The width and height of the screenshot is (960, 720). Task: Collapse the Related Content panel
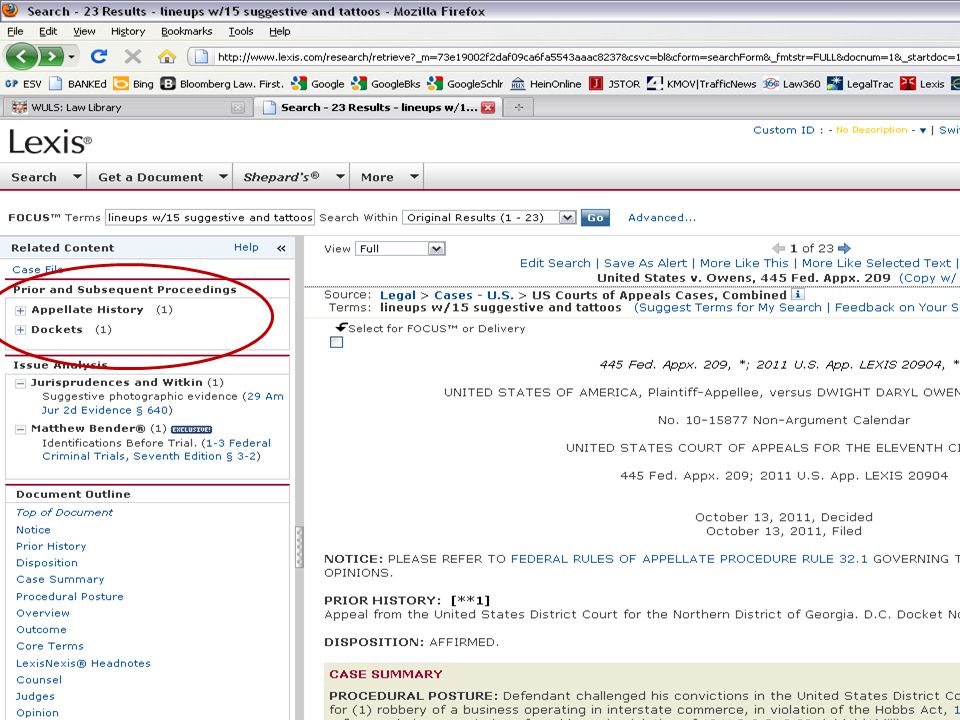(281, 248)
